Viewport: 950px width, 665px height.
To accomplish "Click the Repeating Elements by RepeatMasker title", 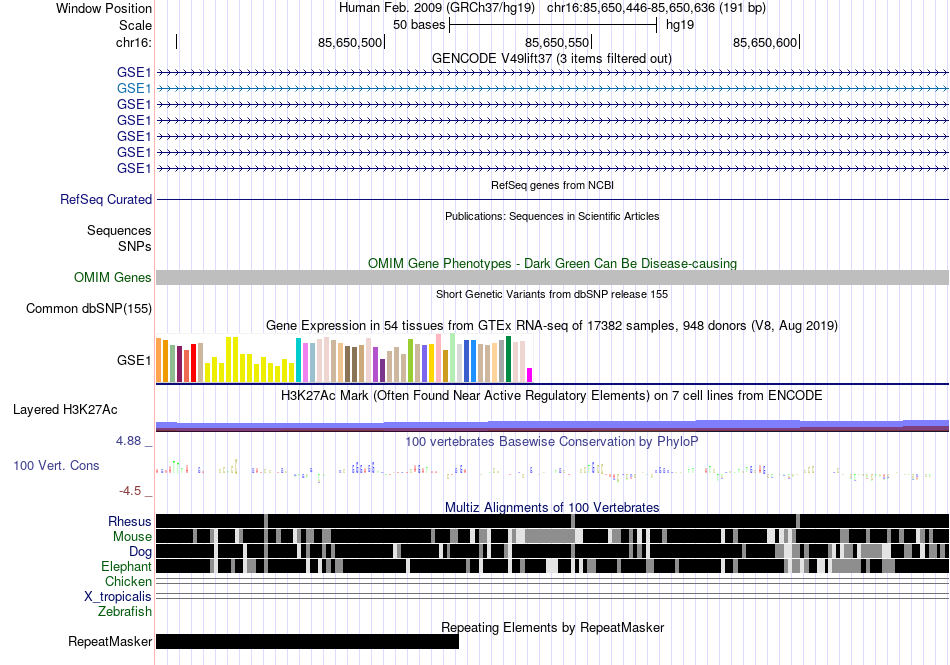I will coord(552,627).
